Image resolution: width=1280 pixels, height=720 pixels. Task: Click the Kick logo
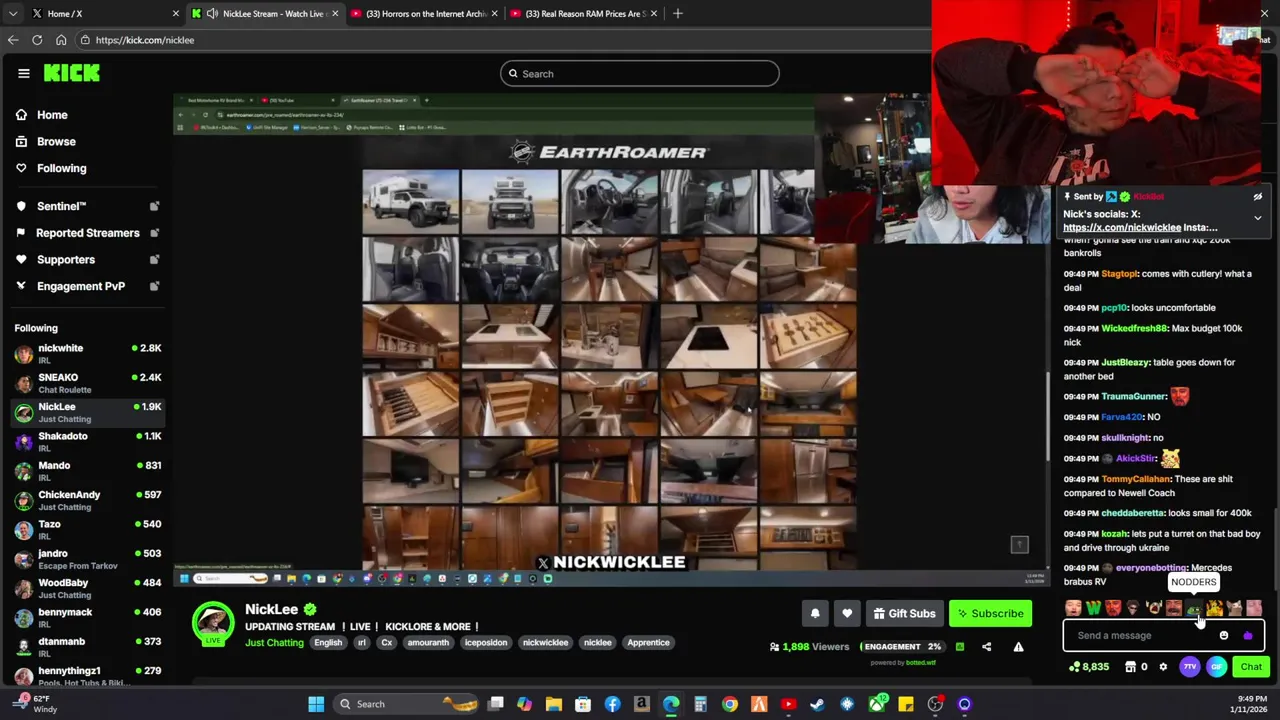[72, 73]
